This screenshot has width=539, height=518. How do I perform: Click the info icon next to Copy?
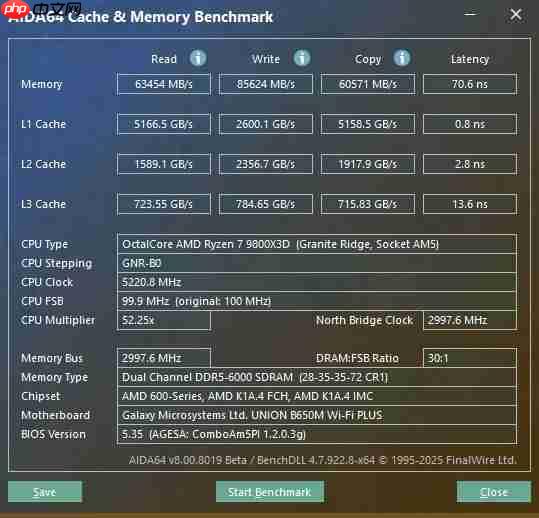point(402,58)
